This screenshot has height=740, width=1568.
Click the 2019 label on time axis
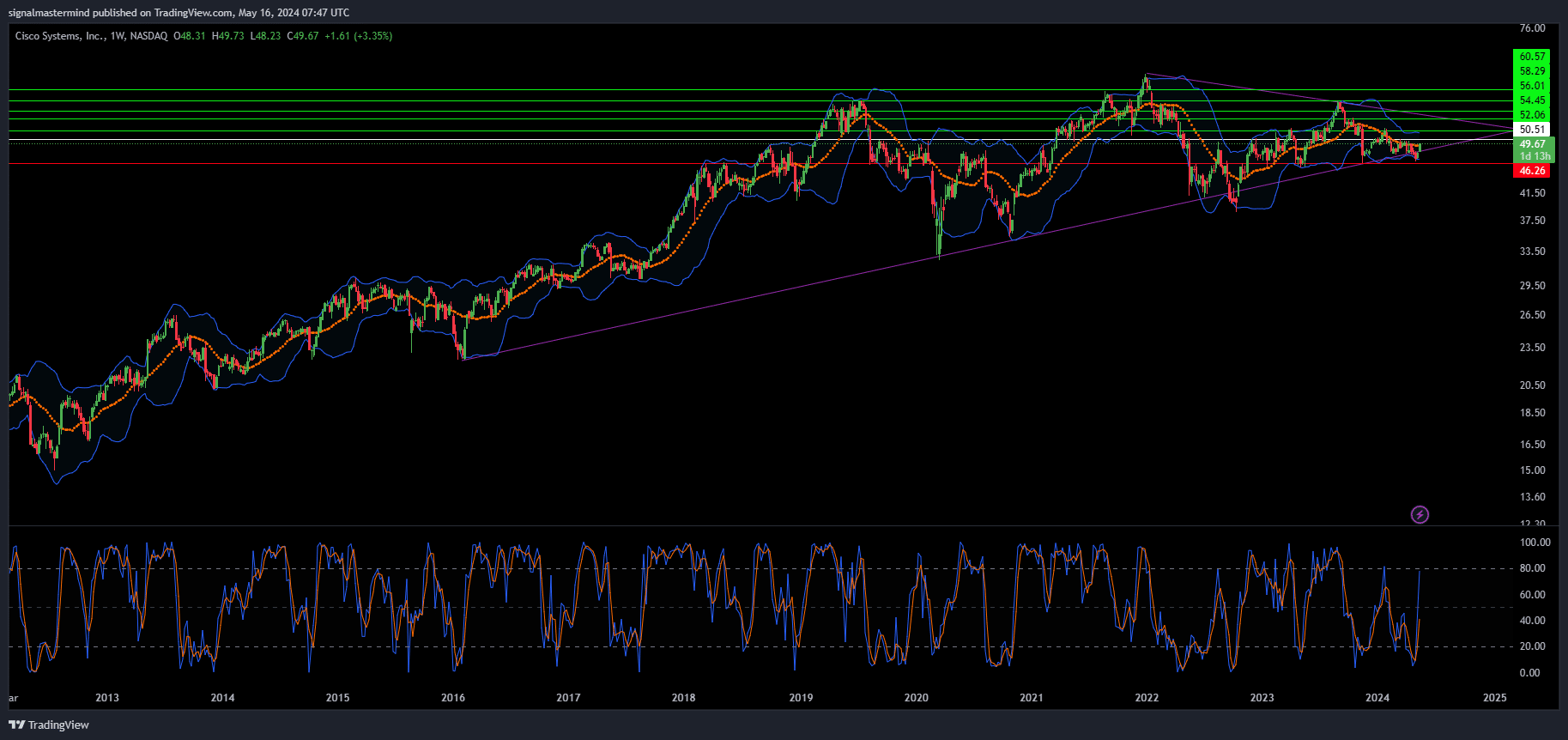[x=801, y=698]
